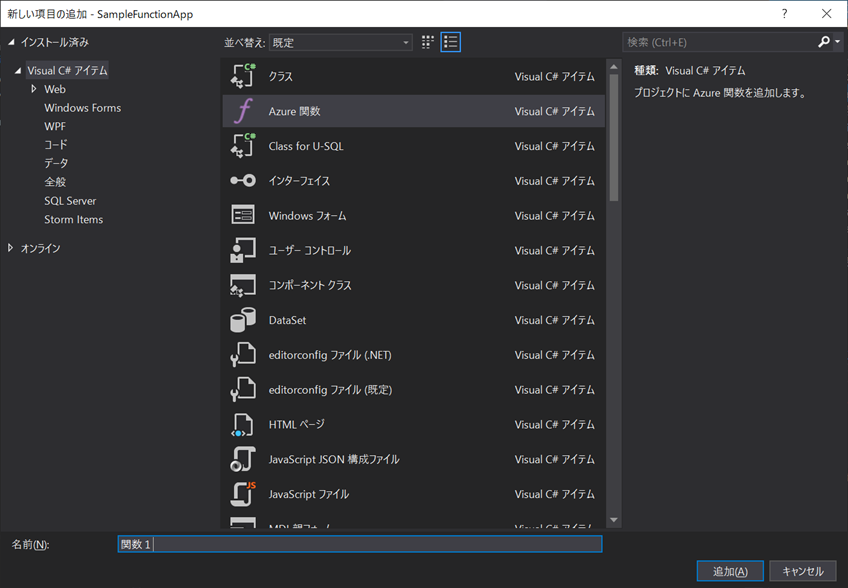This screenshot has height=588, width=848.
Task: Select the Class for U-SQL label
Action: click(x=306, y=146)
